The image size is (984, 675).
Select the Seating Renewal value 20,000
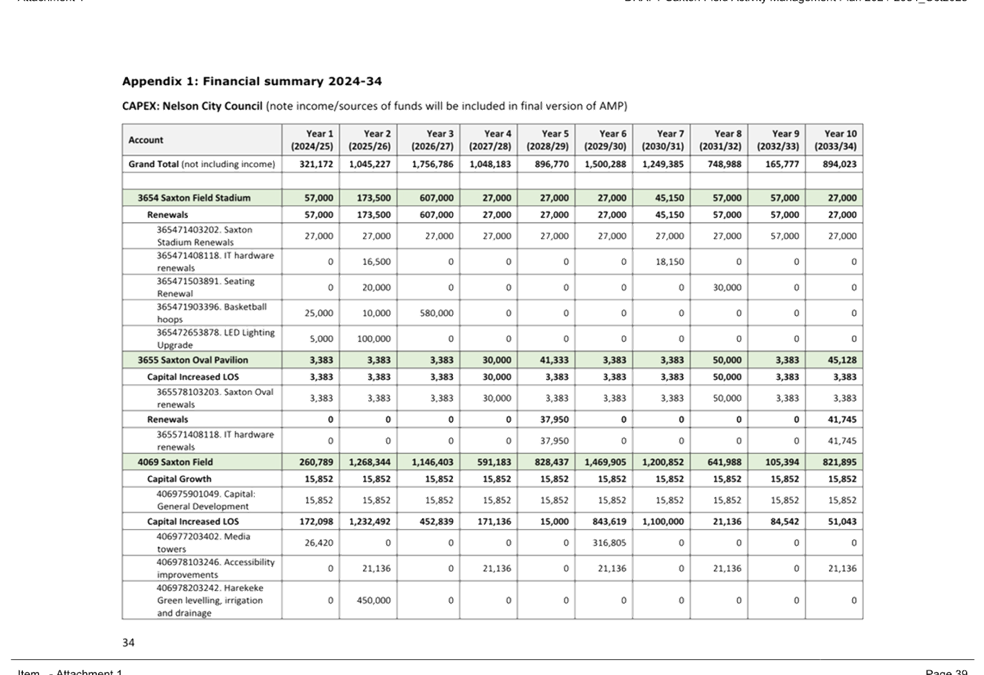376,287
